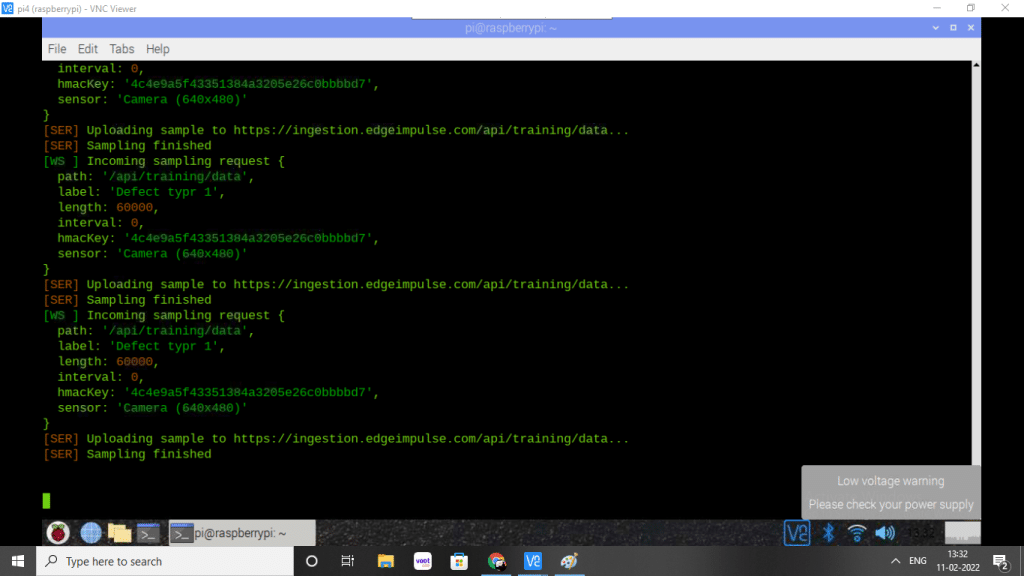Open the terminal Tabs menu
Screen dimensions: 1024x576
pos(122,49)
